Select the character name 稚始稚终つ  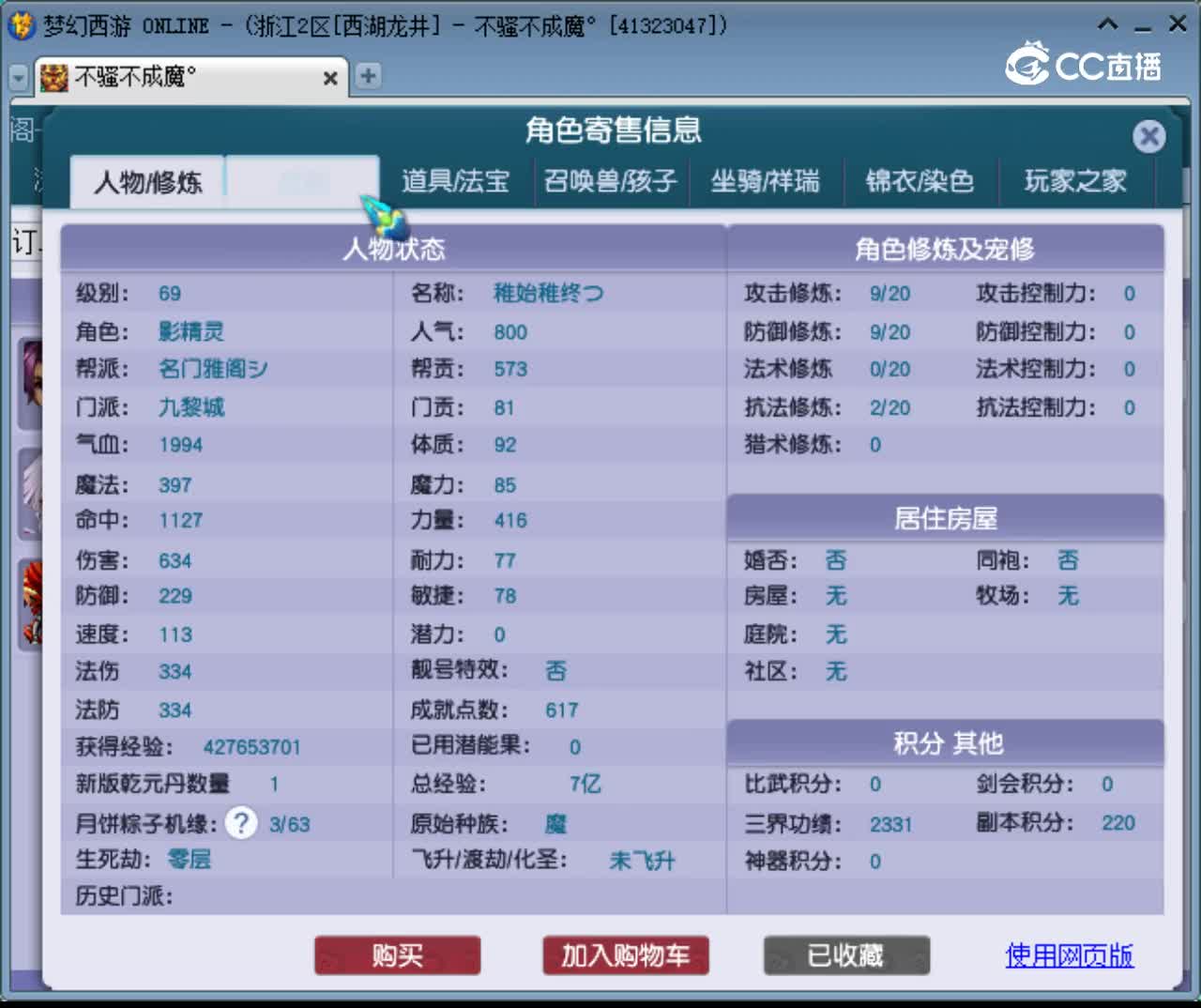549,293
